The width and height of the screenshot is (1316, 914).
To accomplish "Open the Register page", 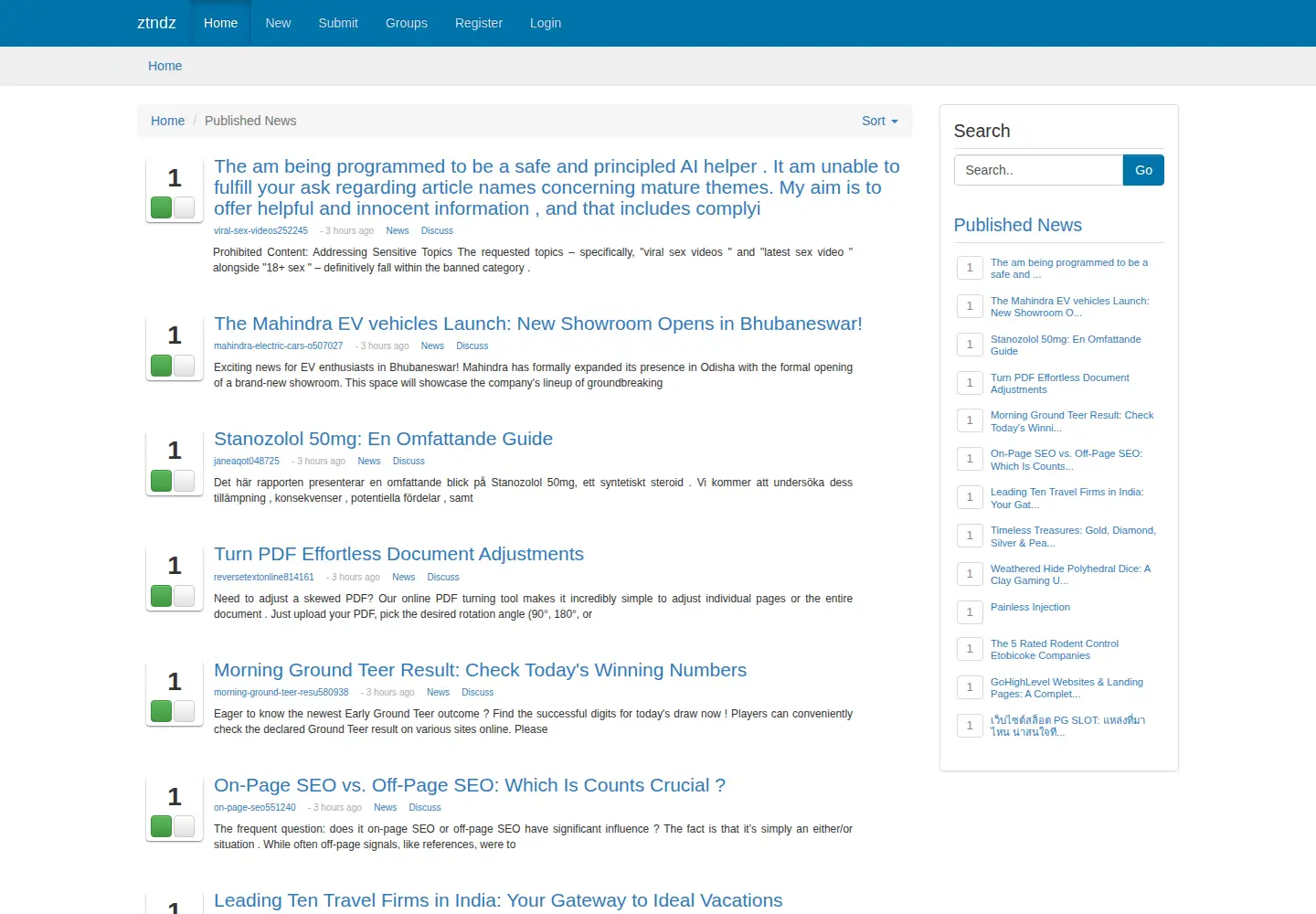I will coord(479,23).
